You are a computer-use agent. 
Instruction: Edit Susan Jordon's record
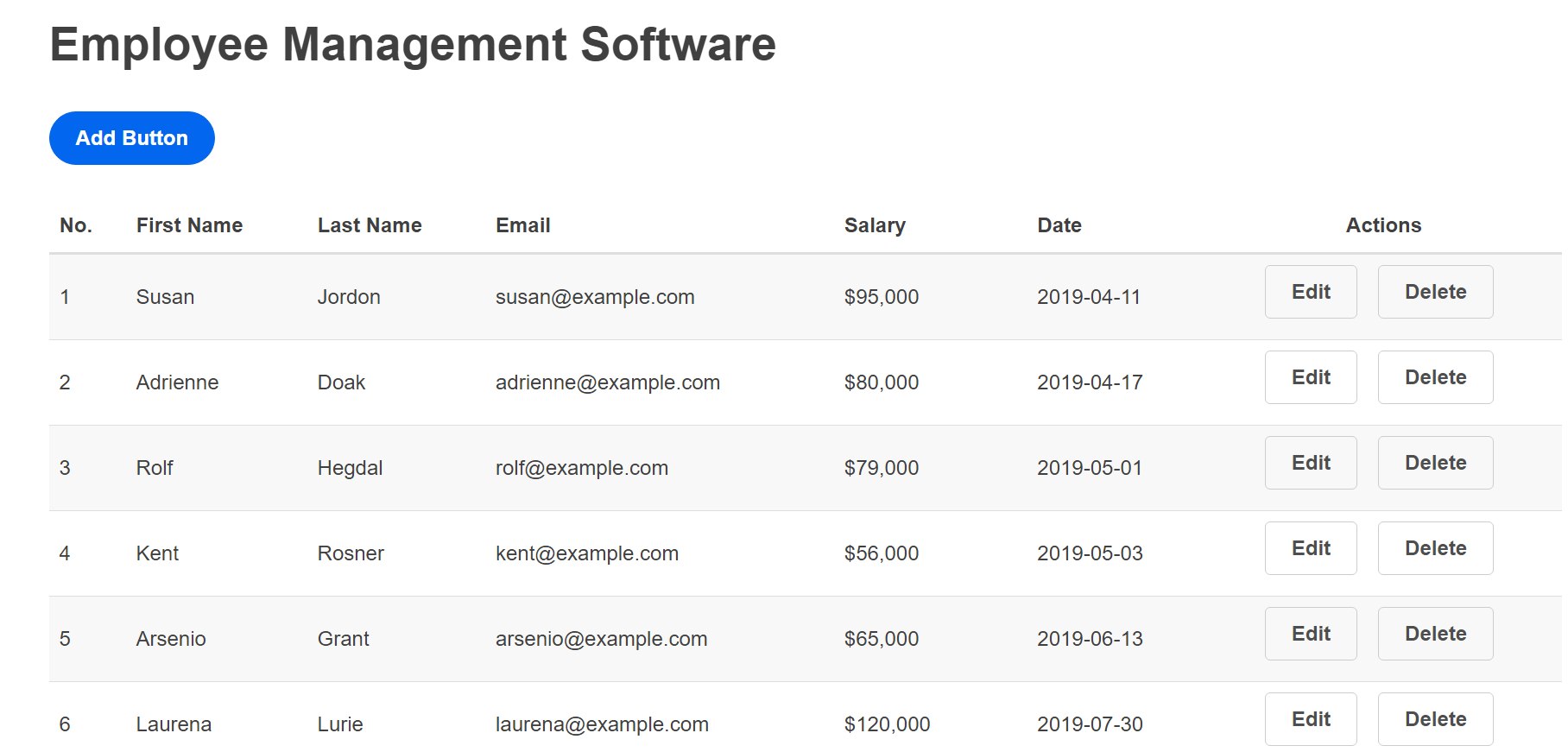(1311, 292)
